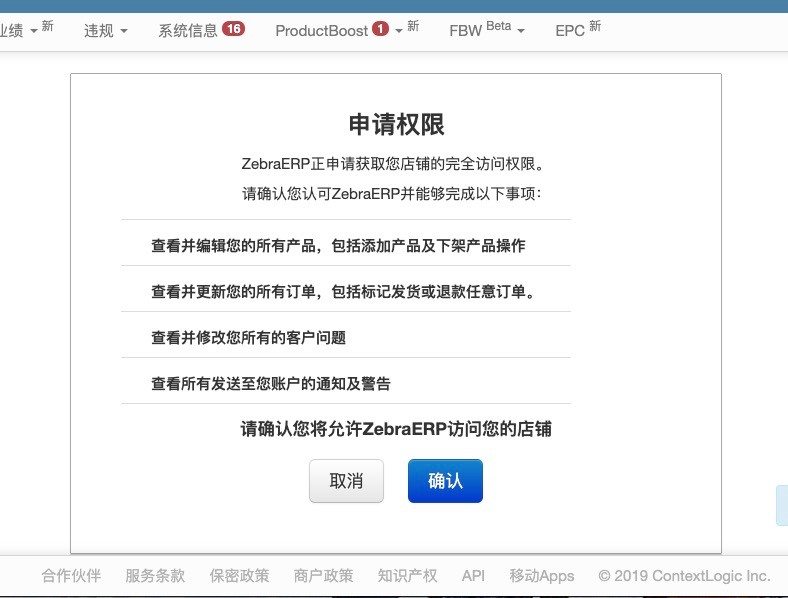Open the 服务条款 footer link
The height and width of the screenshot is (598, 788).
pyautogui.click(x=155, y=575)
